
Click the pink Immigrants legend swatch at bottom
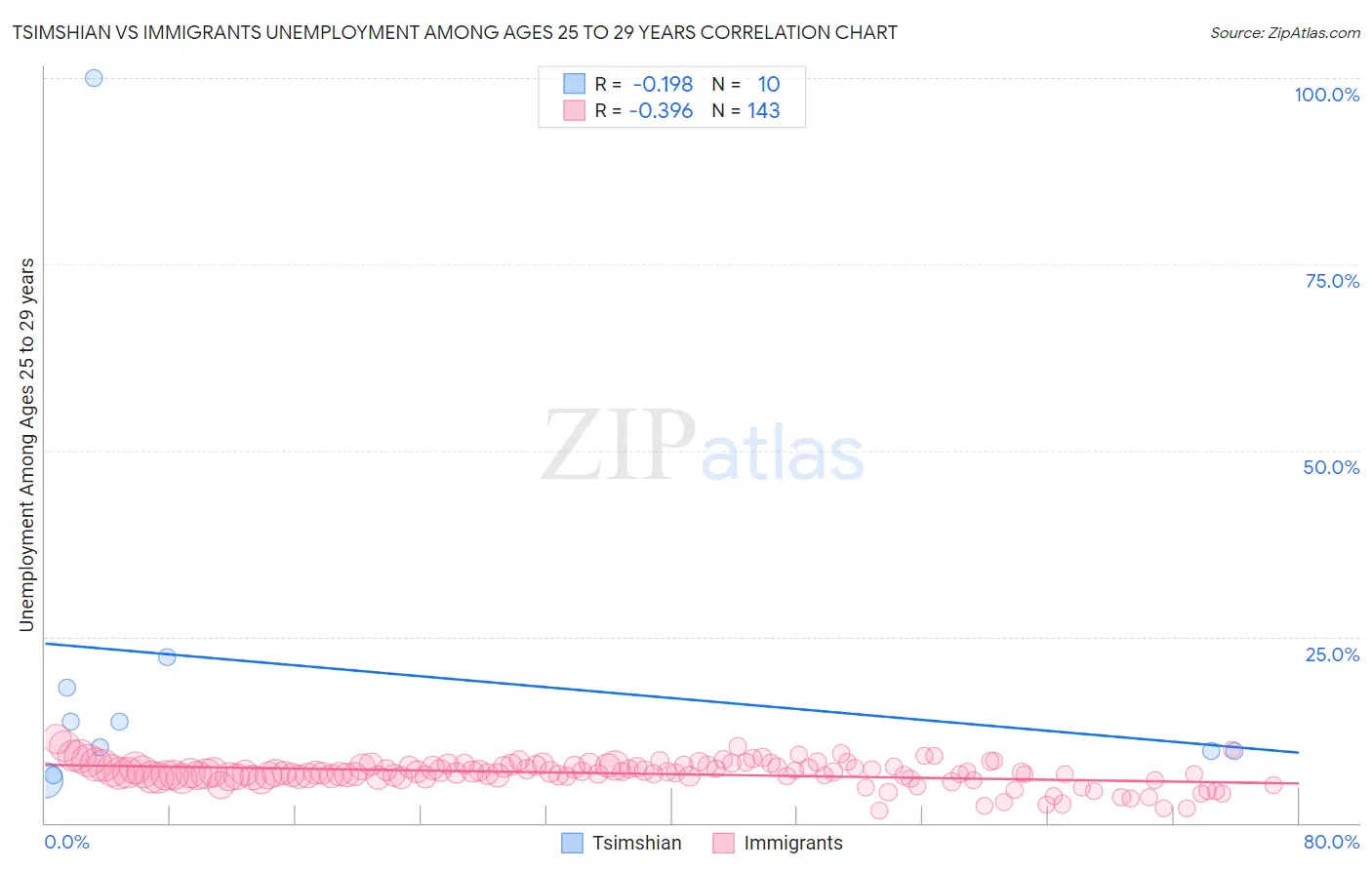(723, 843)
